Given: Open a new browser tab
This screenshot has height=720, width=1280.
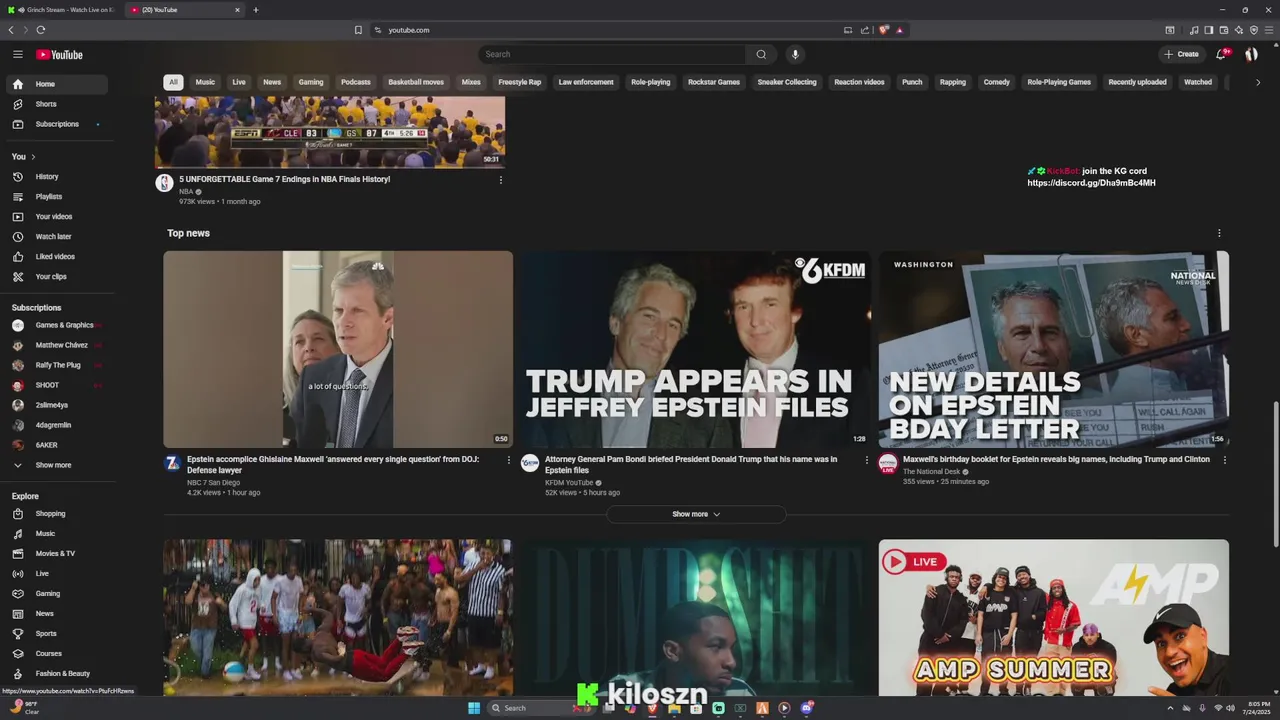Looking at the screenshot, I should click(x=256, y=10).
